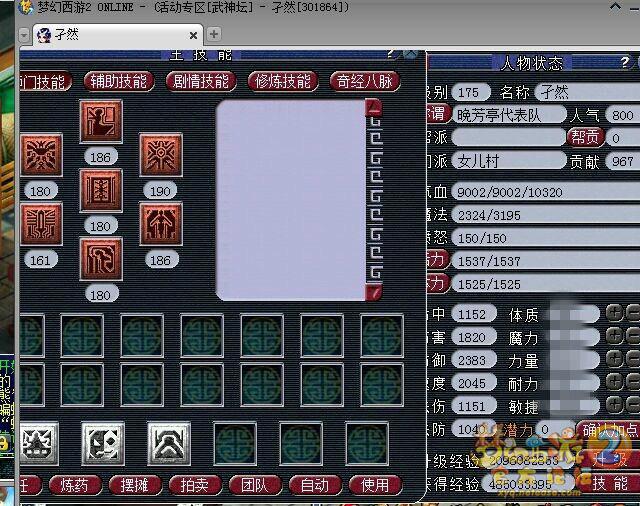Click the title field 晚芳亭代表队
Viewport: 640px width, 506px height.
click(509, 115)
